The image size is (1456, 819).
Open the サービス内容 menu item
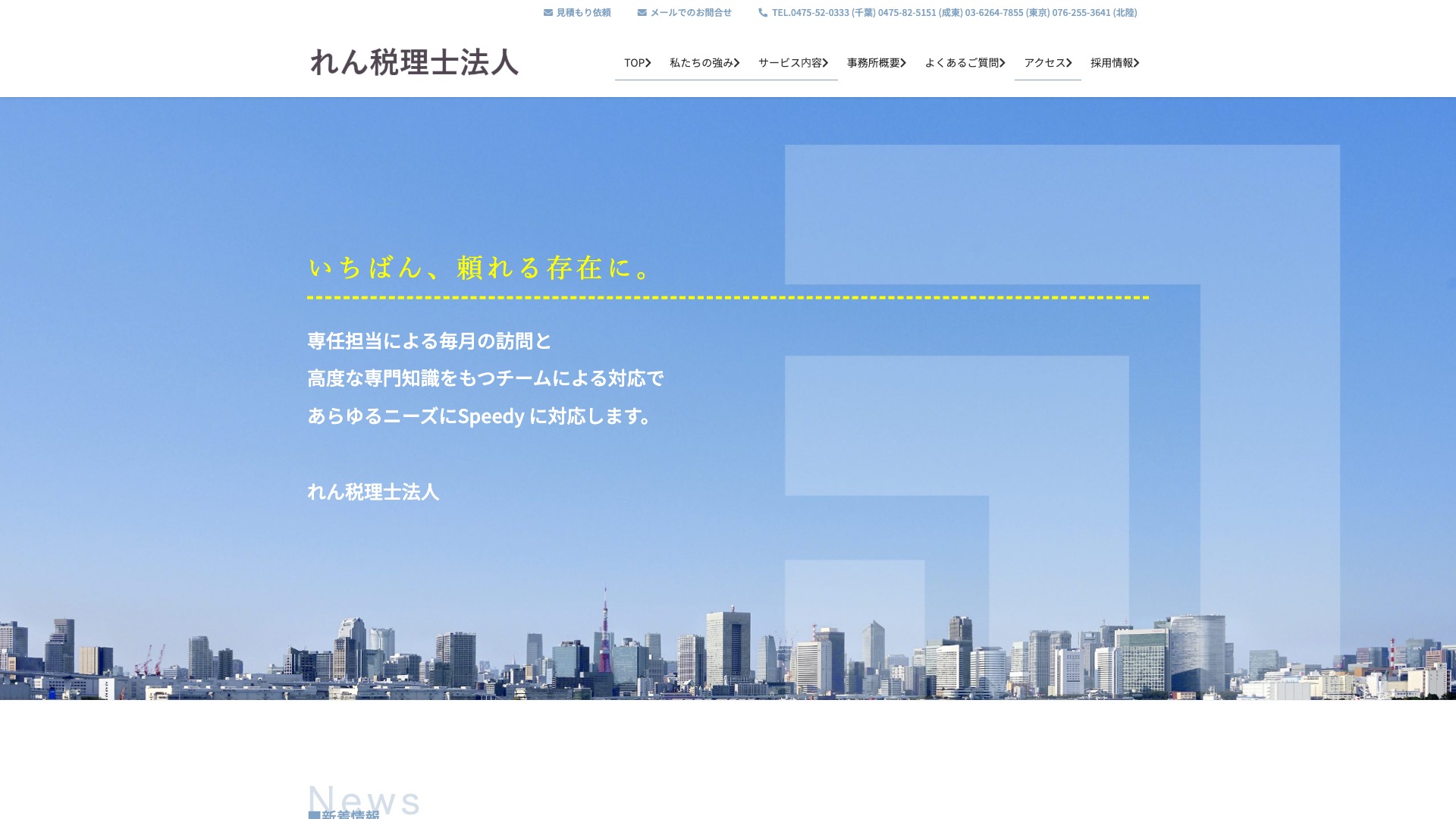pos(789,63)
